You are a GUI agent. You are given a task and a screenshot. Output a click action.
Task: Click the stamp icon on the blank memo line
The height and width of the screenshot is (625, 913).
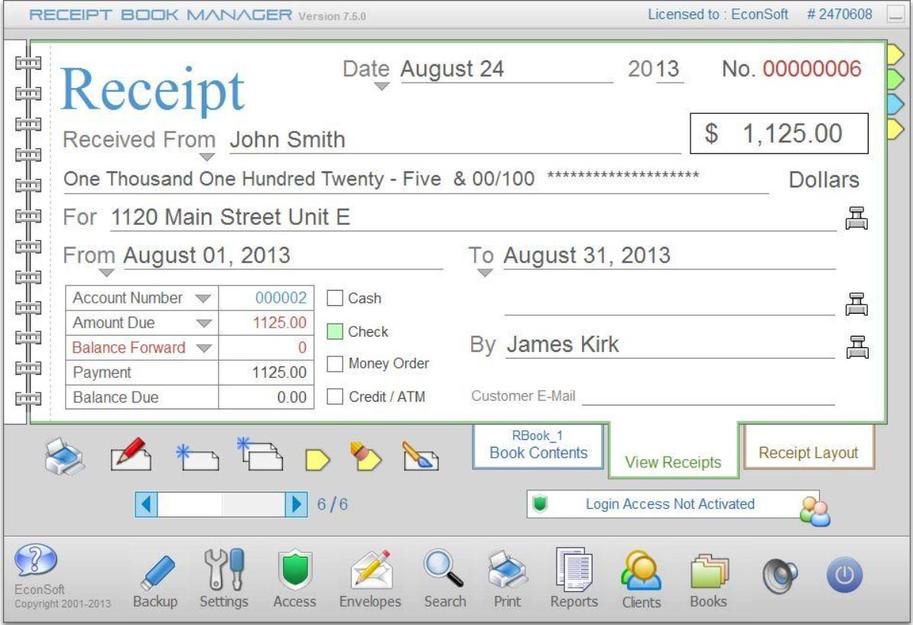click(x=857, y=304)
